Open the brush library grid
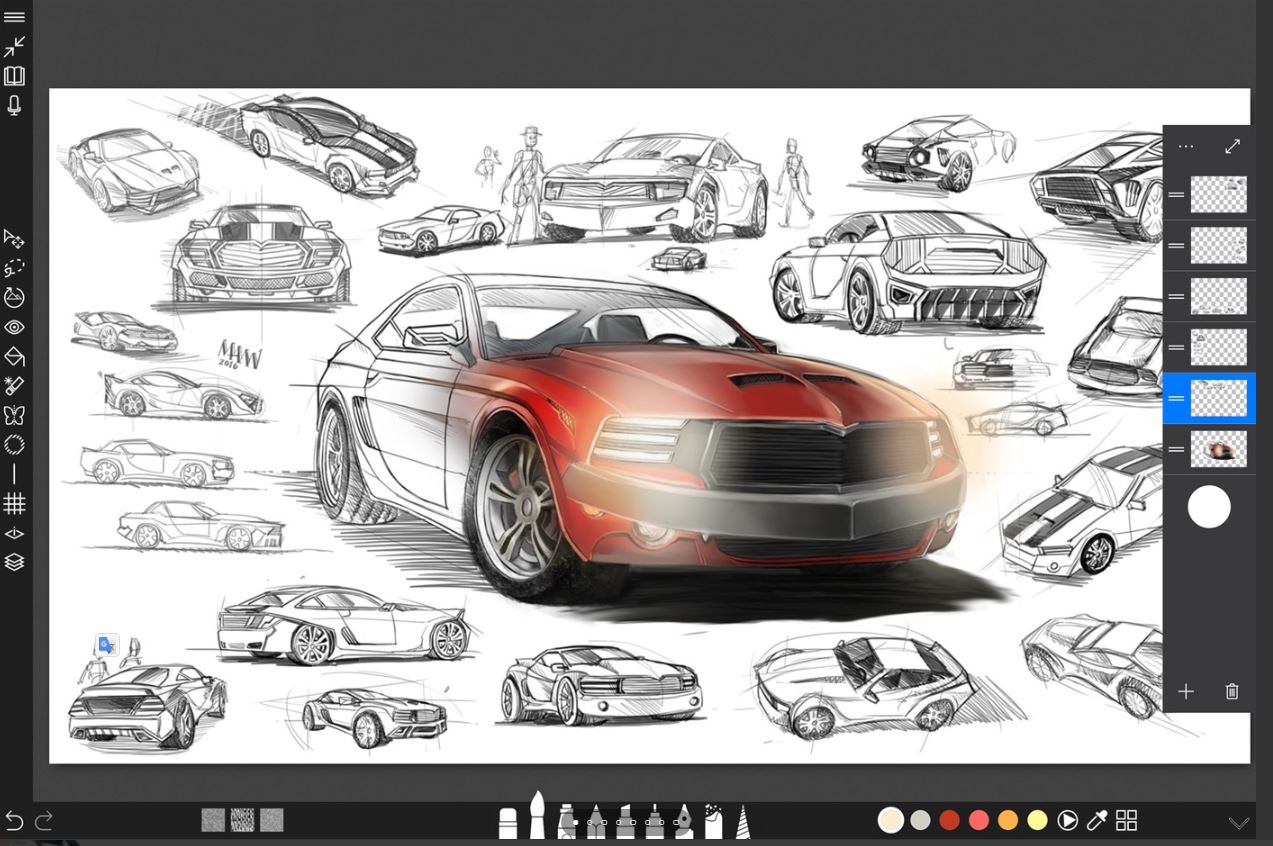The image size is (1273, 846). click(x=1126, y=820)
